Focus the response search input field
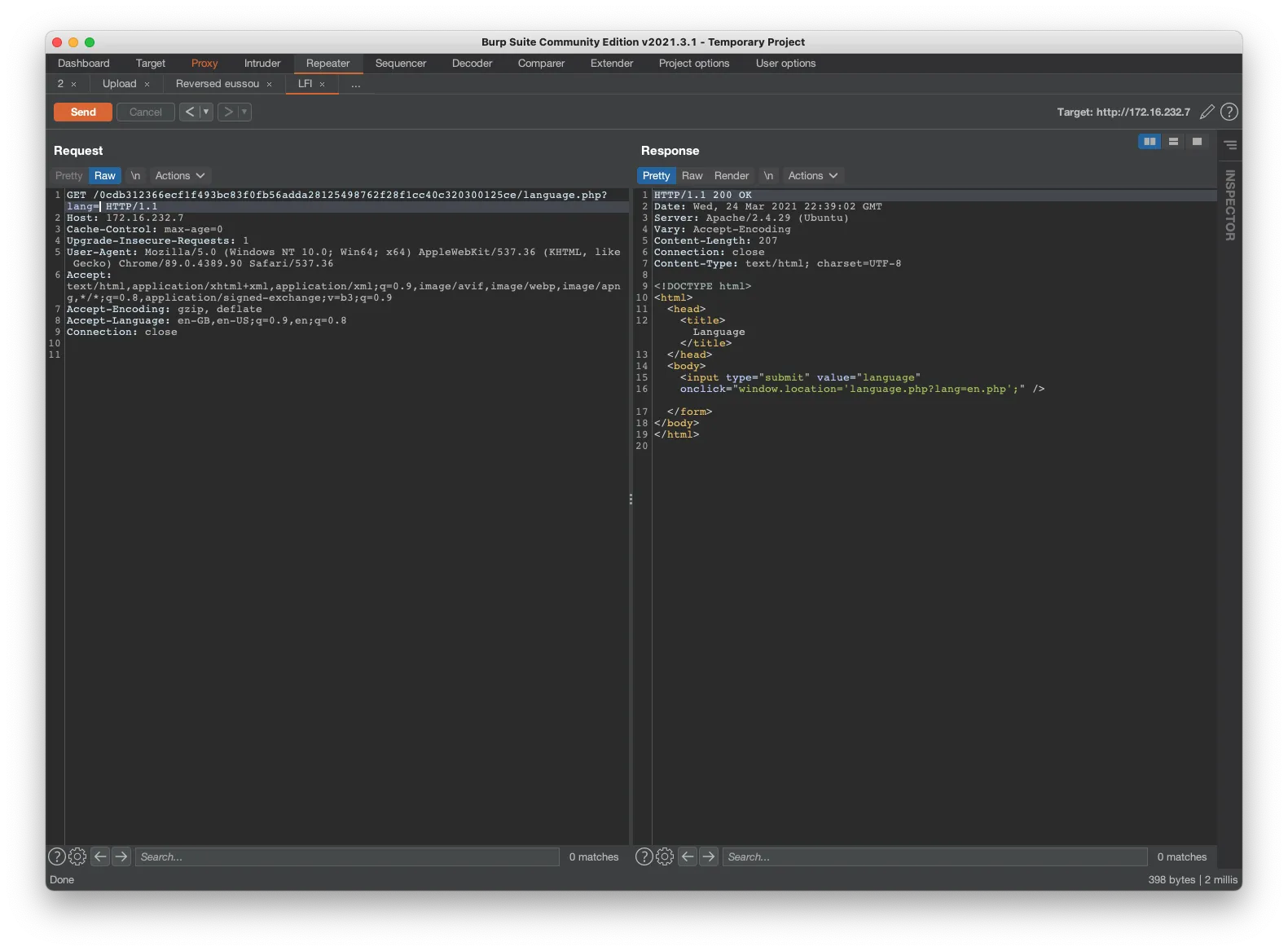This screenshot has height=951, width=1288. click(x=934, y=856)
